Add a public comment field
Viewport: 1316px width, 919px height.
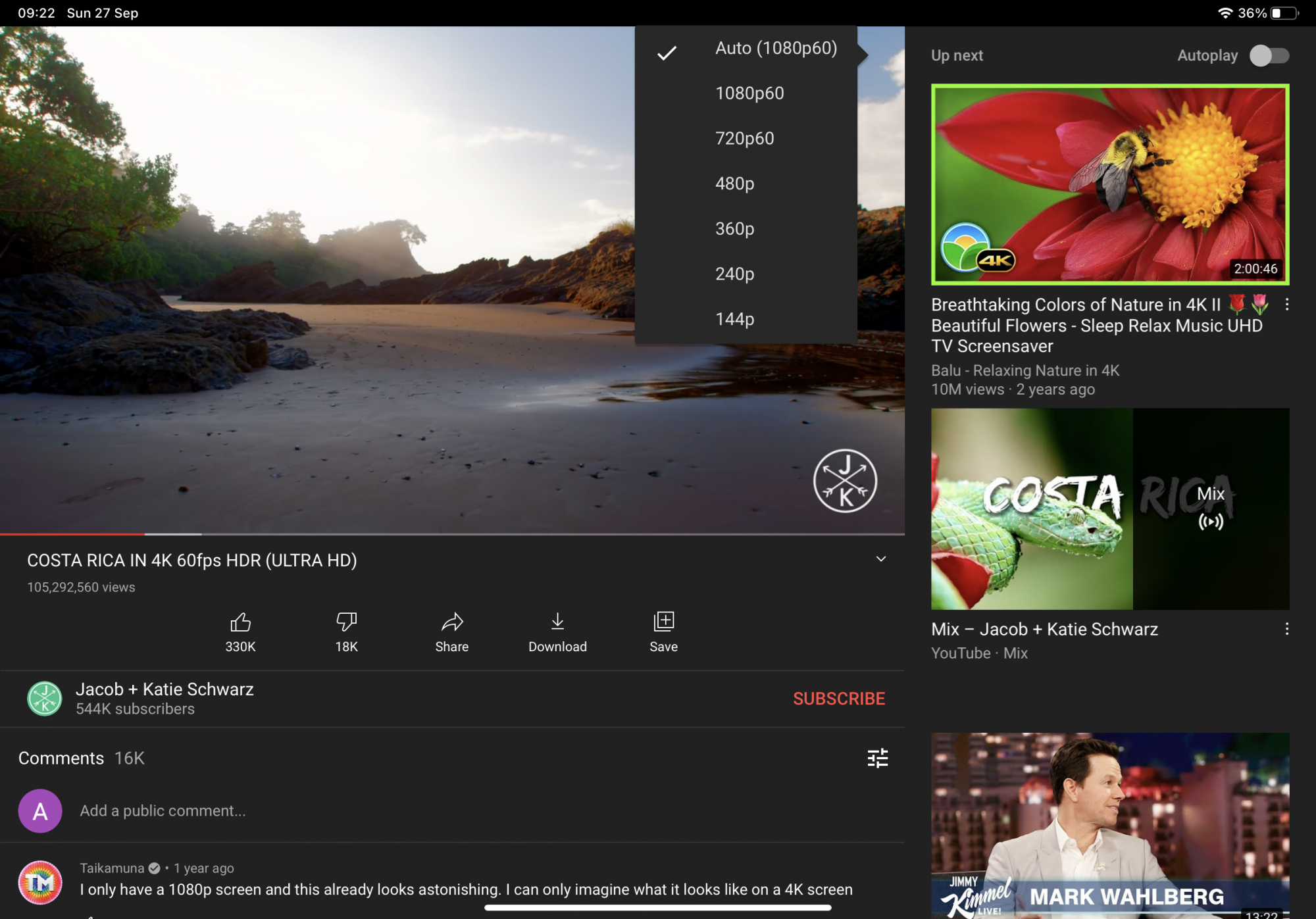click(x=163, y=810)
